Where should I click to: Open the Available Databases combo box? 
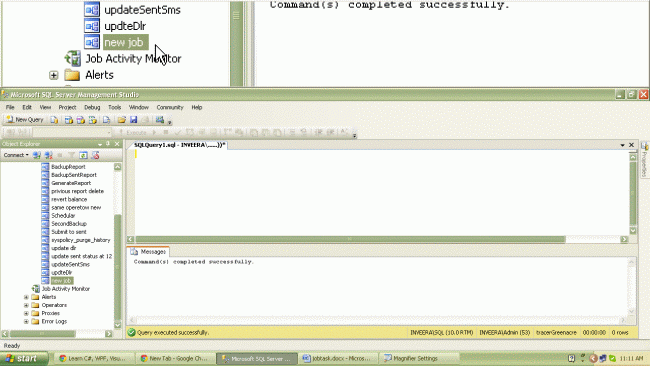pyautogui.click(x=72, y=133)
